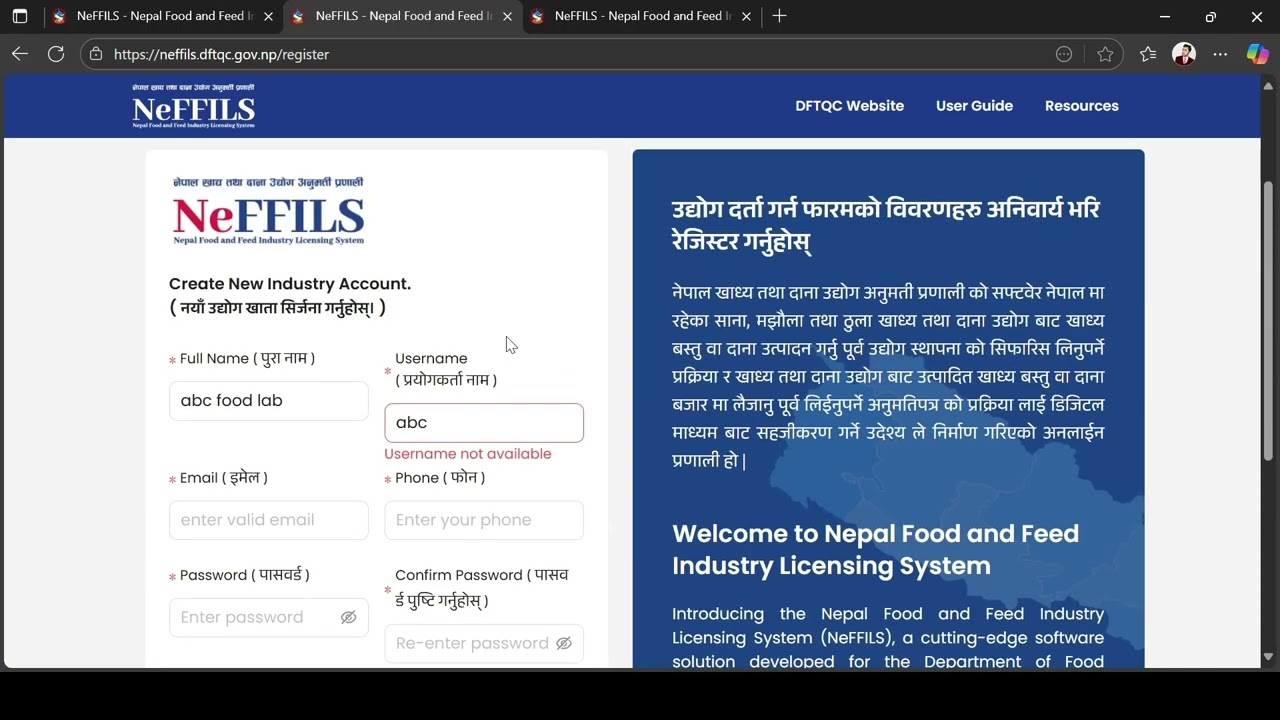Close the first NeFFILS tab
This screenshot has height=720, width=1280.
pos(268,16)
